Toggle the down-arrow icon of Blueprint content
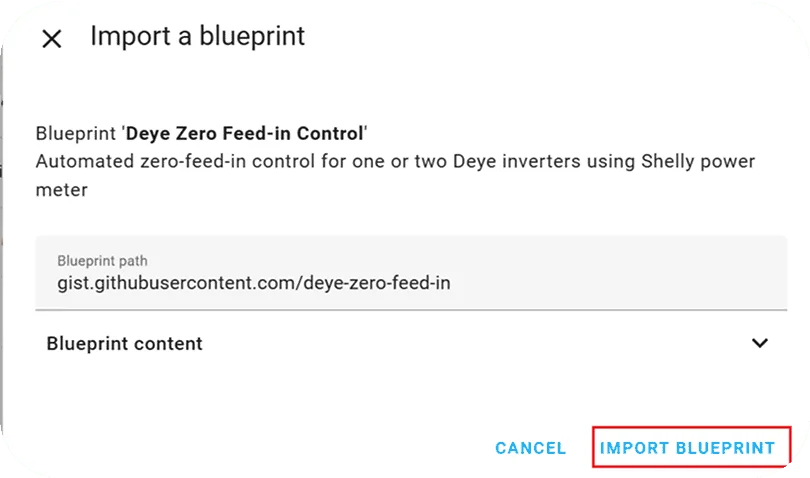The image size is (810, 478). (760, 343)
